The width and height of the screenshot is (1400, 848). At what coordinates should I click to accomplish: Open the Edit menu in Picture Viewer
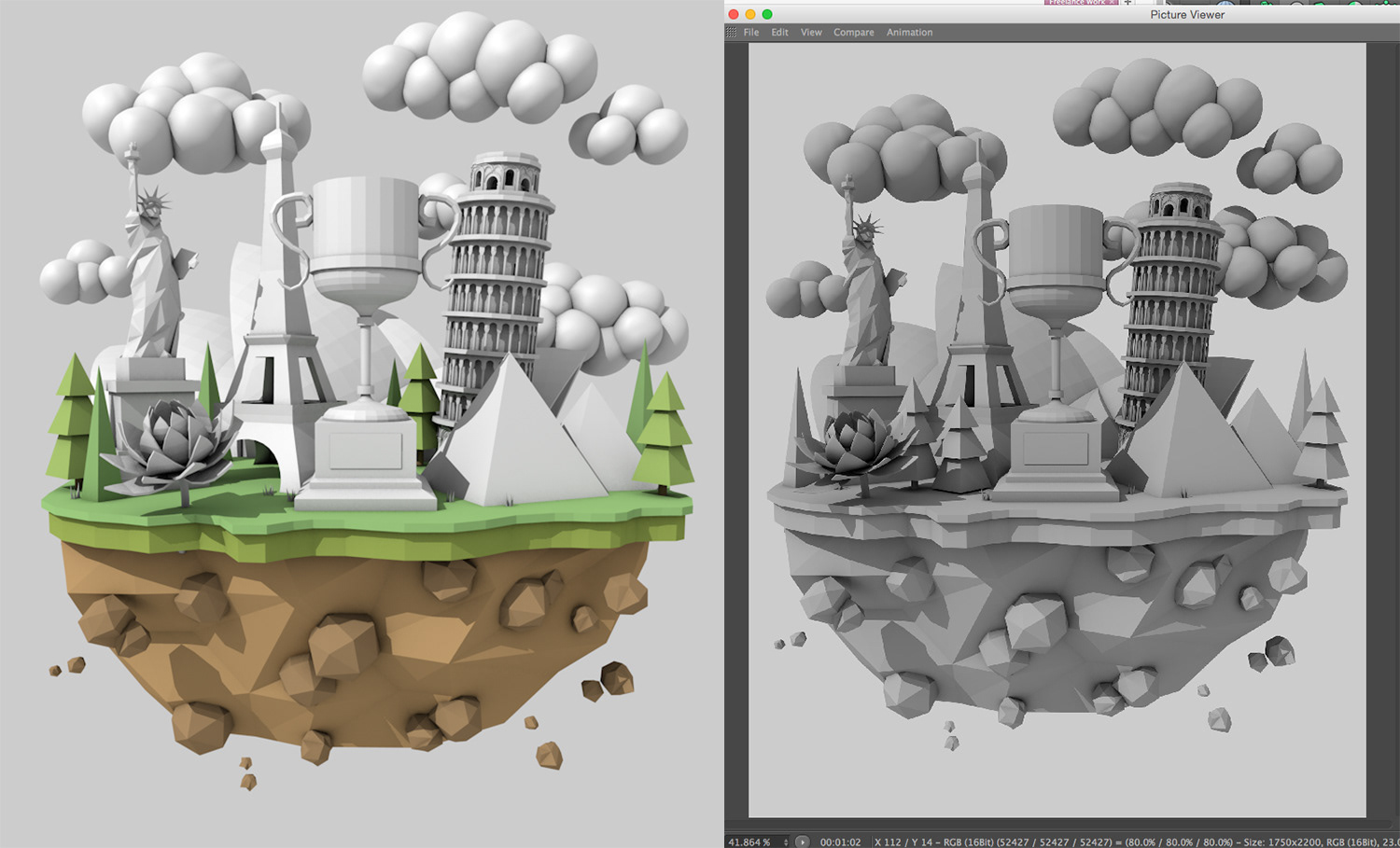[779, 33]
